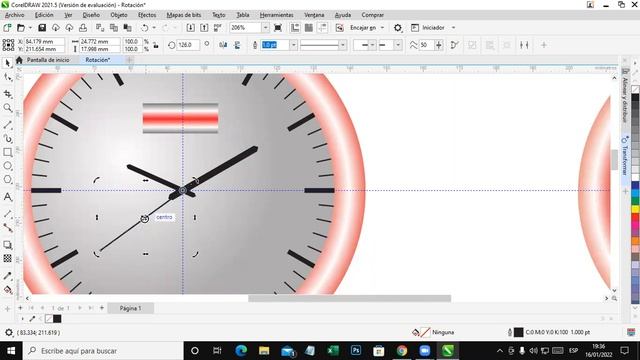640x360 pixels.
Task: Select the Página 1 page tab
Action: point(131,308)
